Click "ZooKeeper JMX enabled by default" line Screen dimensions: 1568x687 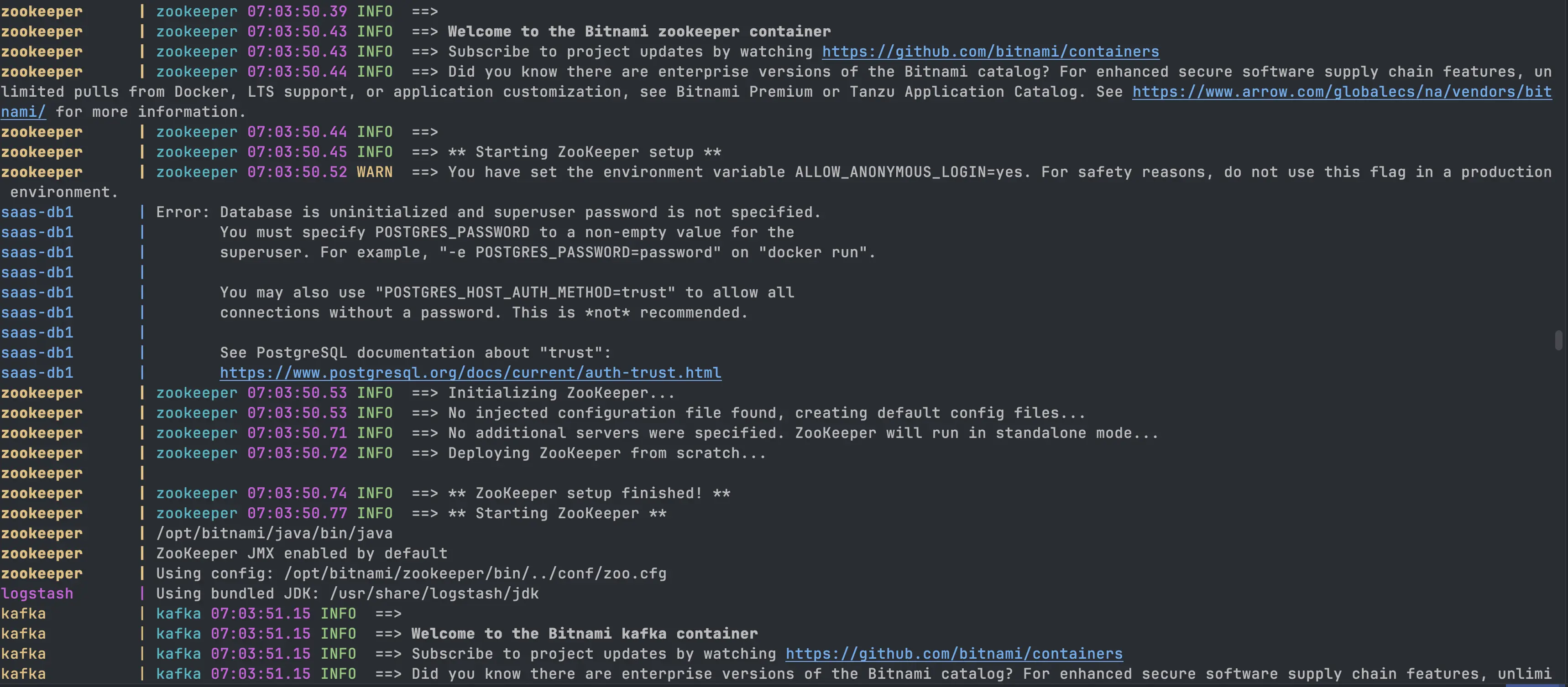point(301,554)
